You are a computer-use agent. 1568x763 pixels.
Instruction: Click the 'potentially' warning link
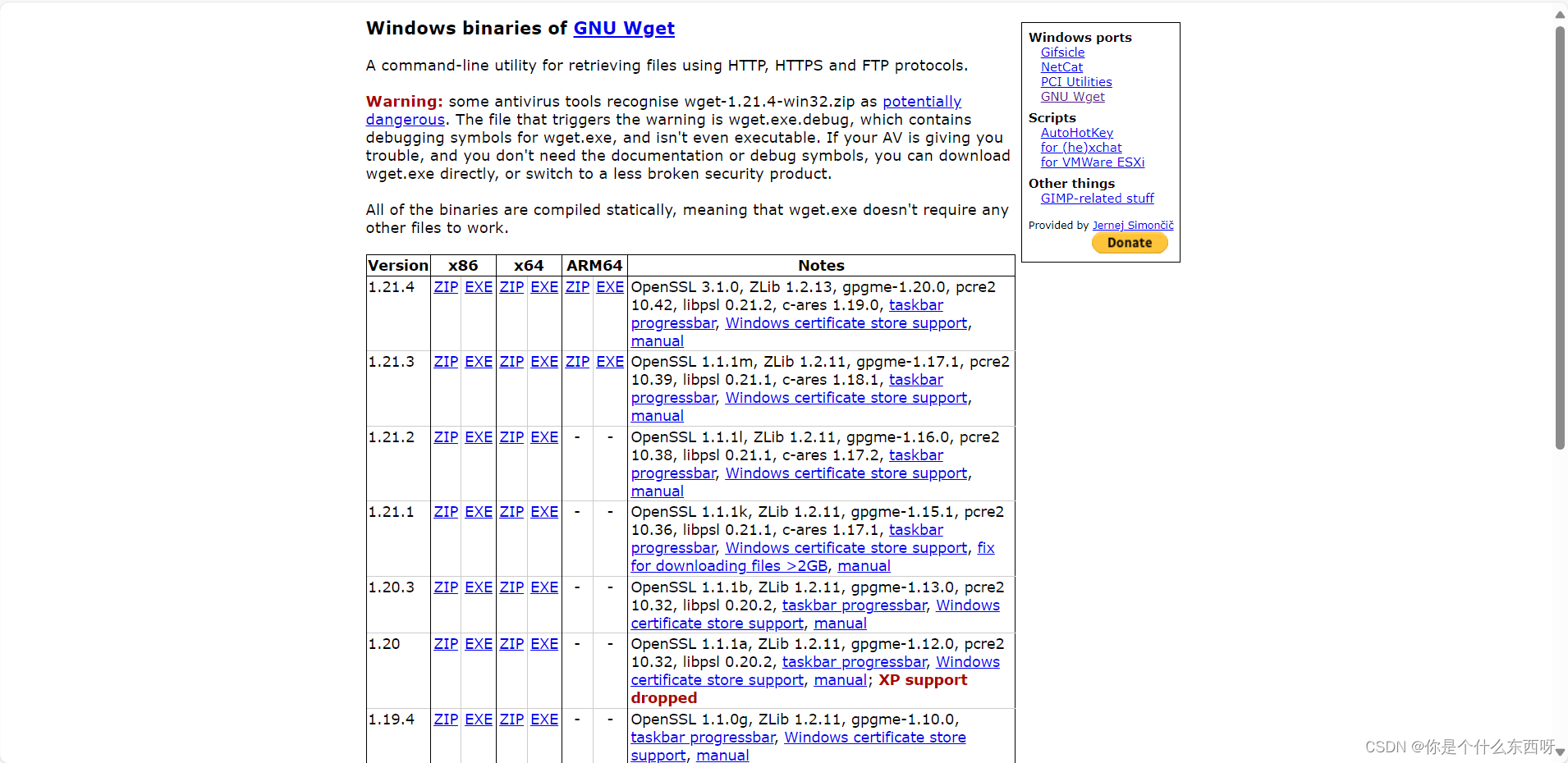[922, 102]
